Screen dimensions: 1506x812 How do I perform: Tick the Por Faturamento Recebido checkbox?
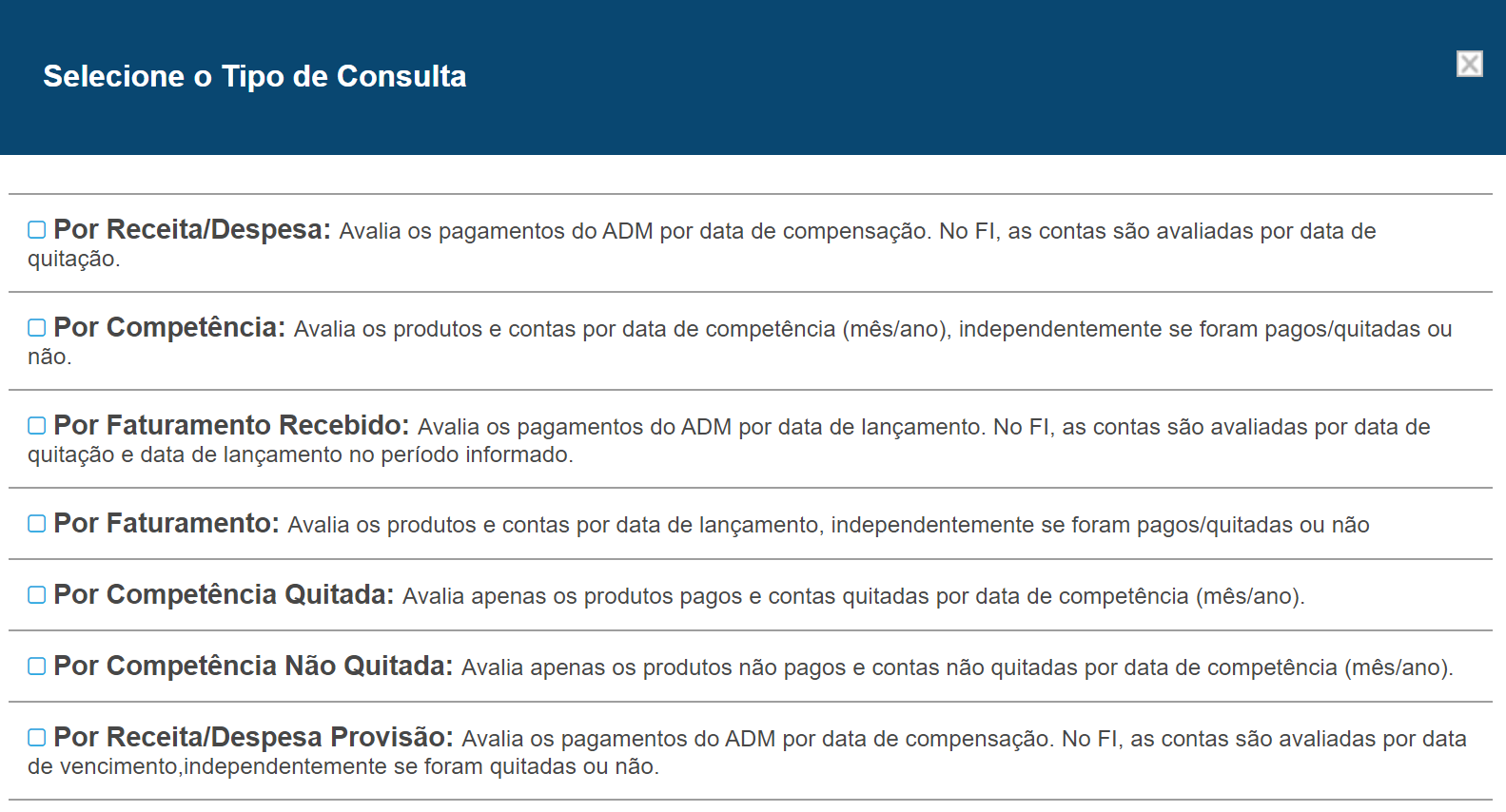tap(37, 426)
